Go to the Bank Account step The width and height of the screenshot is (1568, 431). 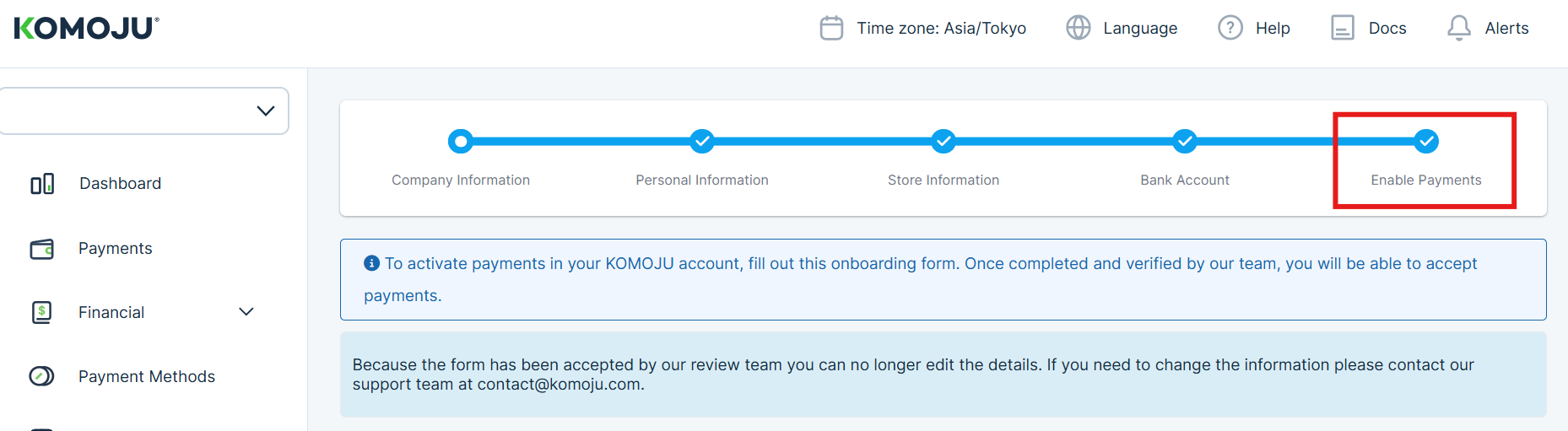coord(1185,141)
